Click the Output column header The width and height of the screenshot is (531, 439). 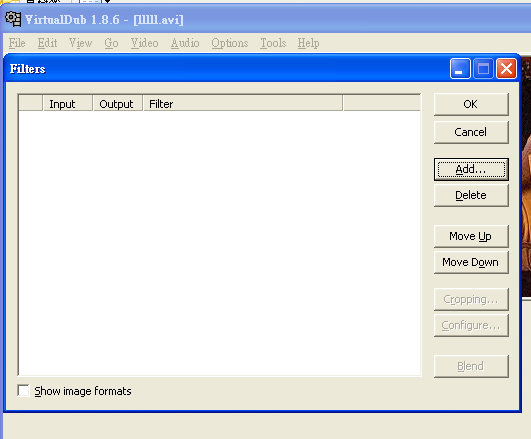coord(118,103)
